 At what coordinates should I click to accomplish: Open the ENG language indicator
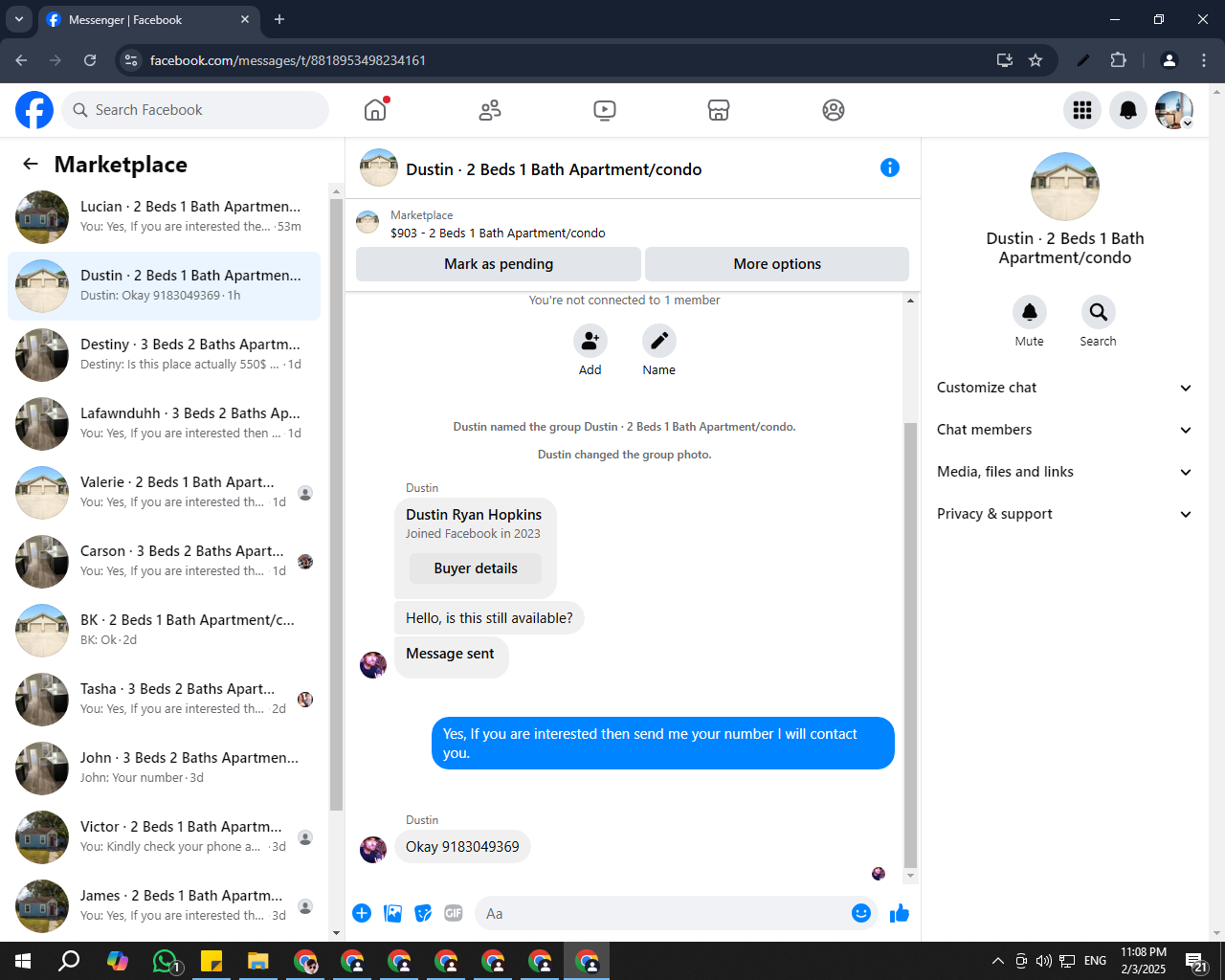point(1096,961)
